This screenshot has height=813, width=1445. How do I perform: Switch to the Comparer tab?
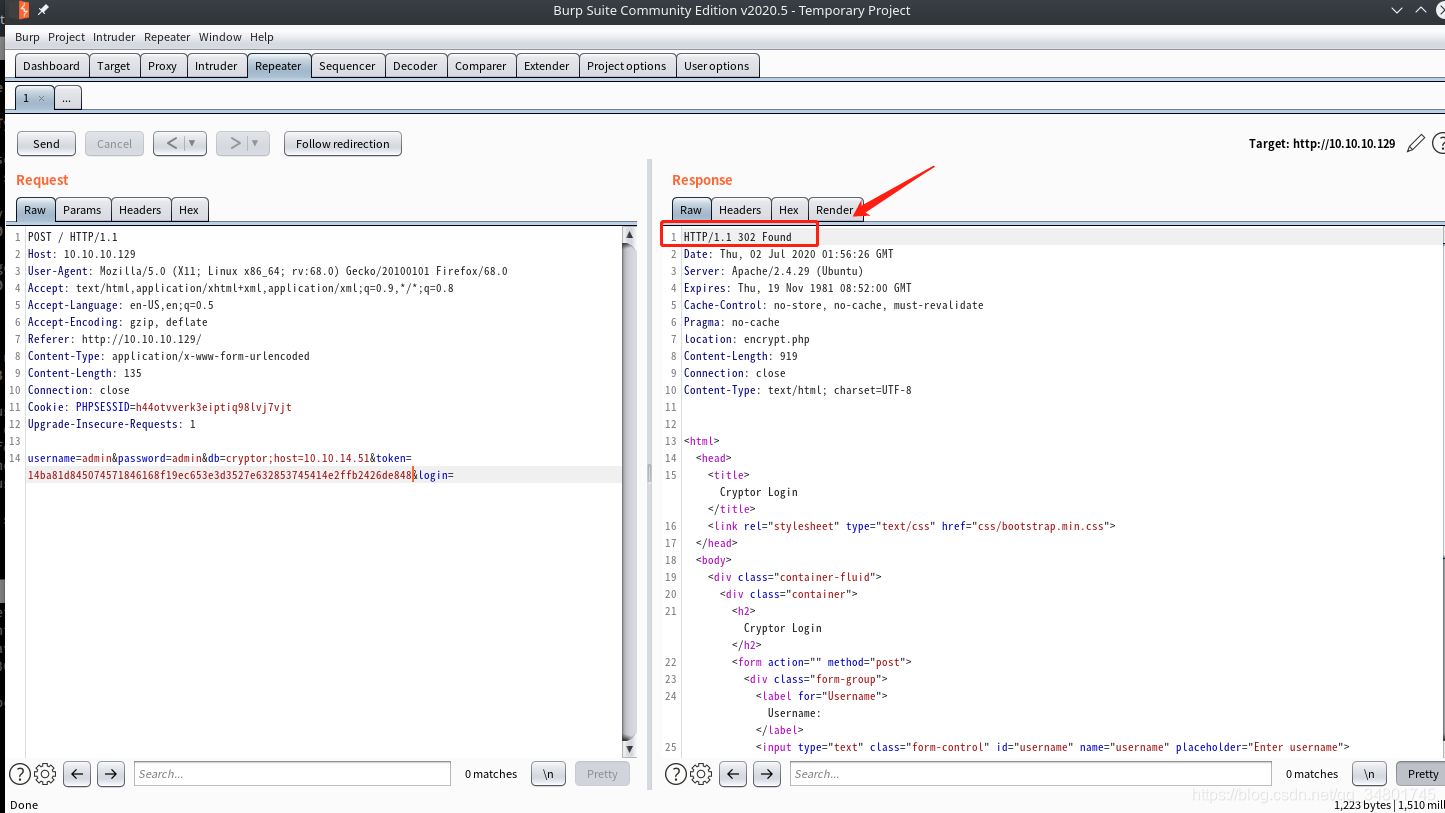(480, 66)
